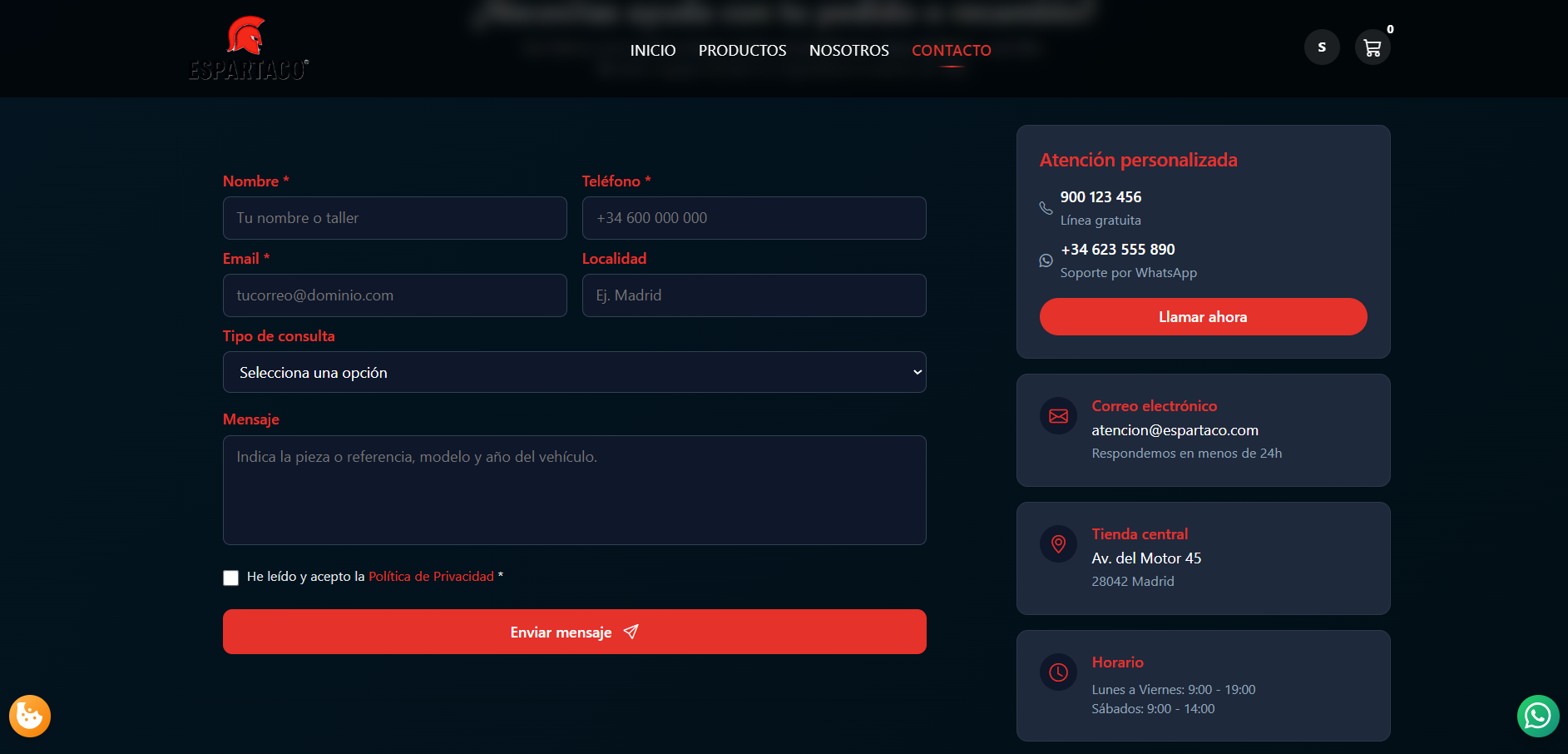Open the floating WhatsApp chat button
This screenshot has width=1568, height=754.
[x=1538, y=716]
